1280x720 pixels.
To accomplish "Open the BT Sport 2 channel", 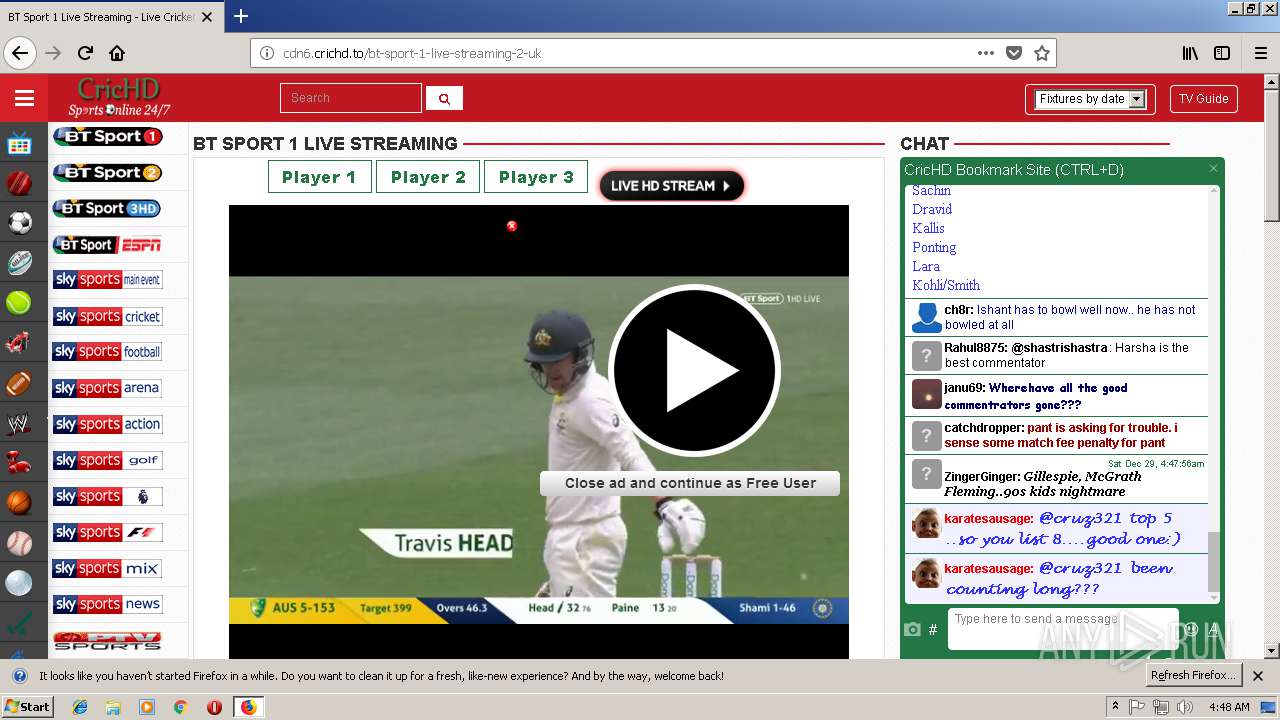I will pyautogui.click(x=107, y=172).
